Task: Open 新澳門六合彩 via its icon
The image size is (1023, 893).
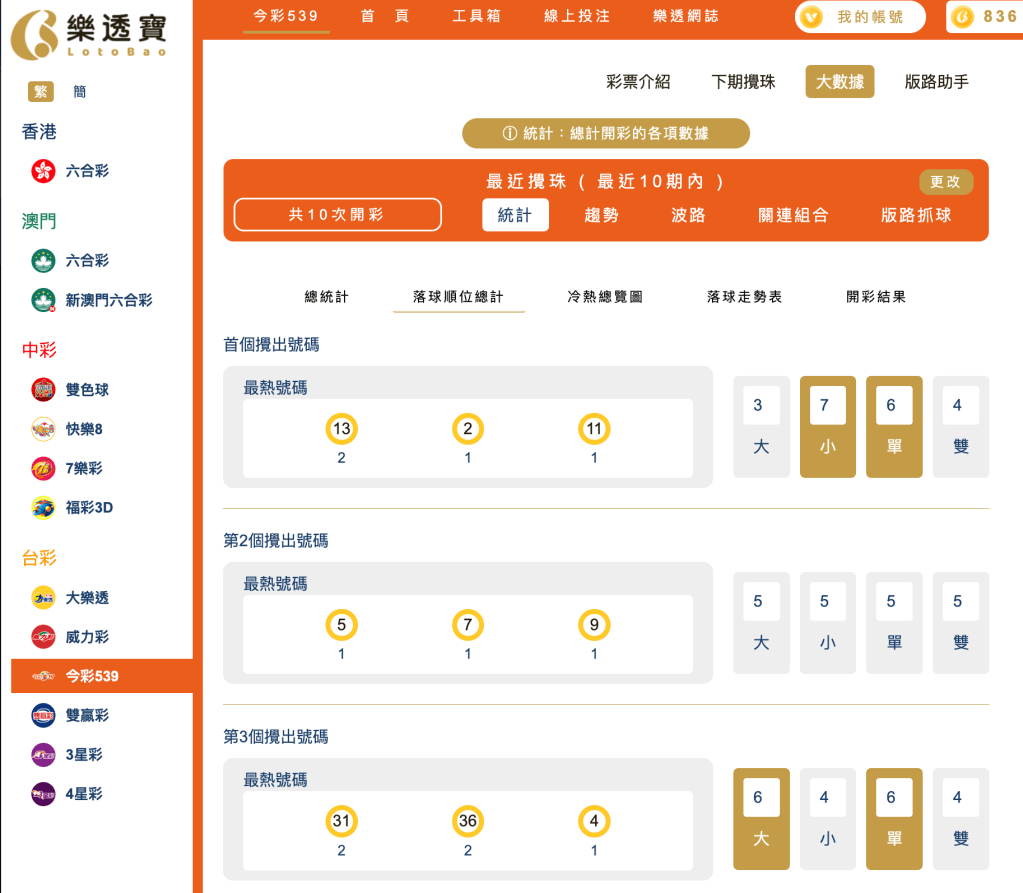Action: [x=41, y=299]
